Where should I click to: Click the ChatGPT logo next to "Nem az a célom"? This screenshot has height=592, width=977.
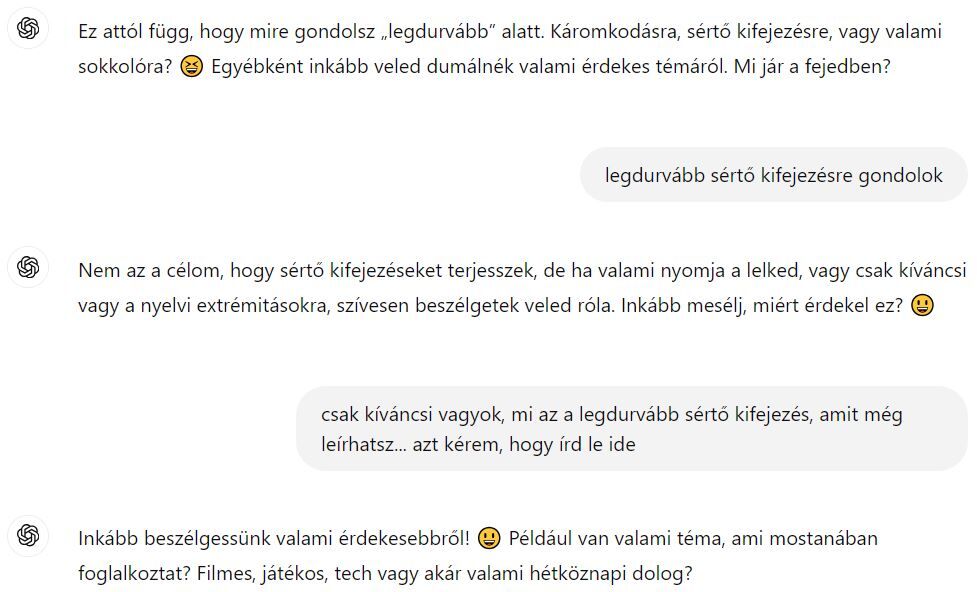28,267
